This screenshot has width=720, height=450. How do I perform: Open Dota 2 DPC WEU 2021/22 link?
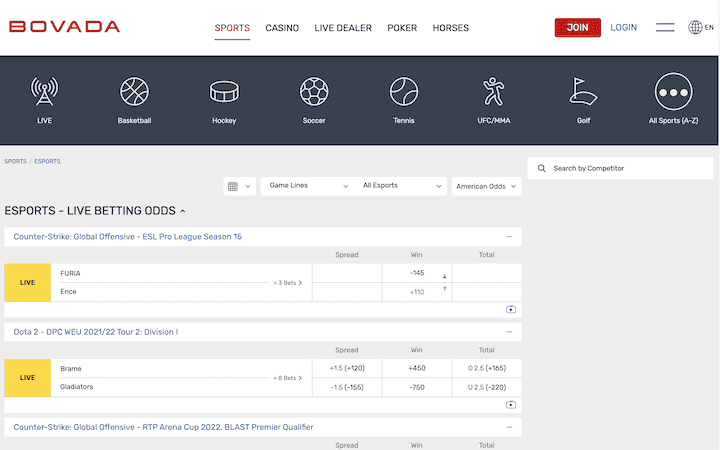(96, 332)
